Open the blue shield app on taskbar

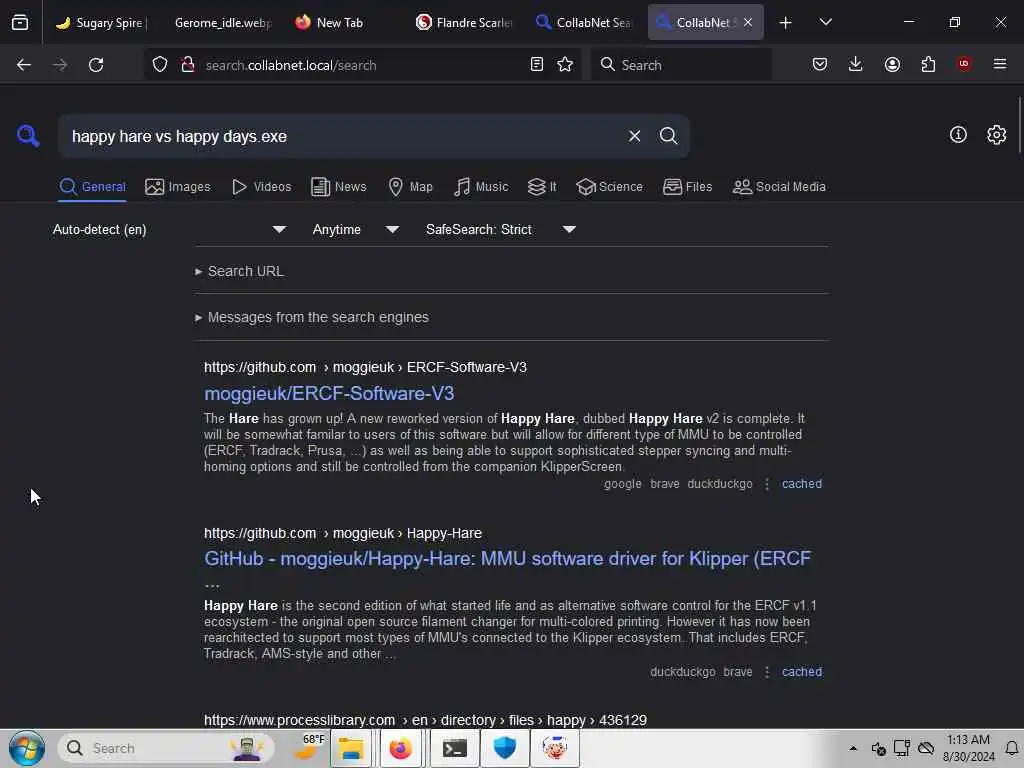505,748
